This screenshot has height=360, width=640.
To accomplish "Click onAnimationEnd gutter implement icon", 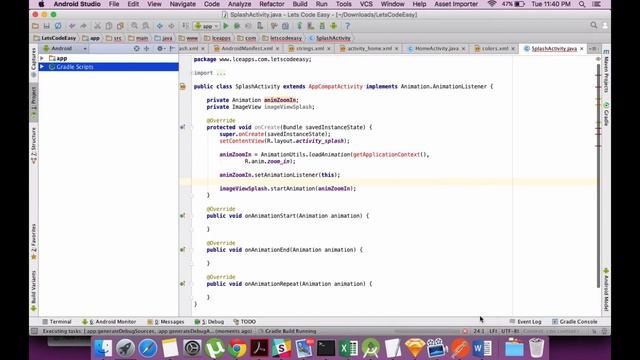I will 182,249.
